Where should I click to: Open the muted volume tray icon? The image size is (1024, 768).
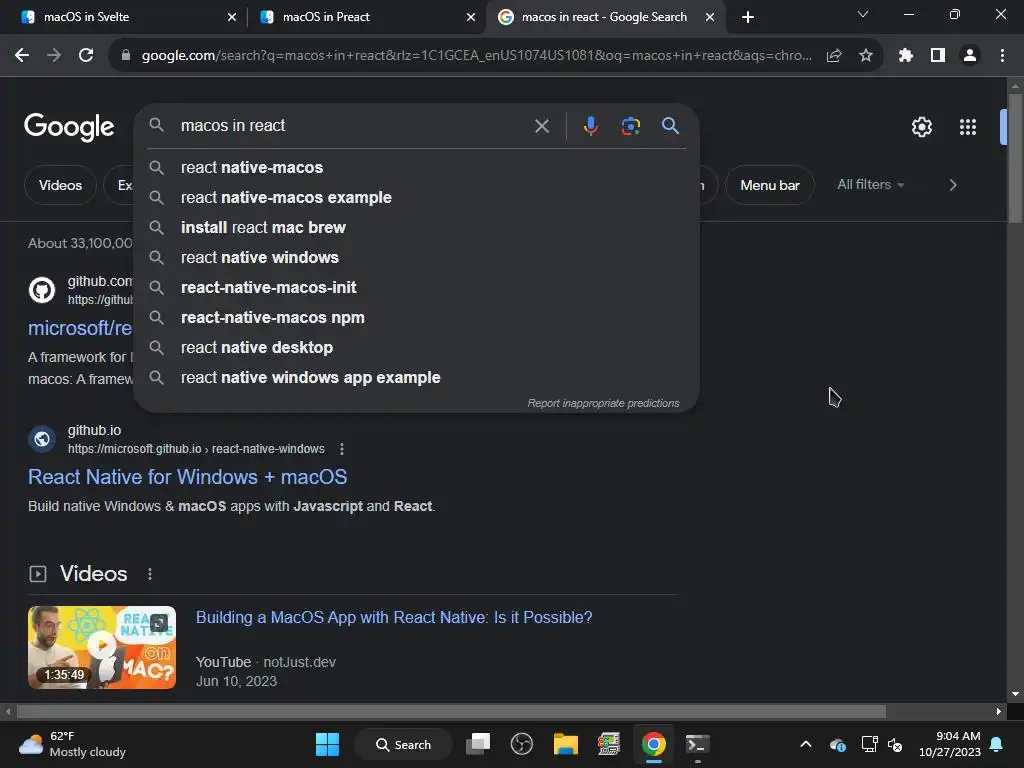coord(895,744)
